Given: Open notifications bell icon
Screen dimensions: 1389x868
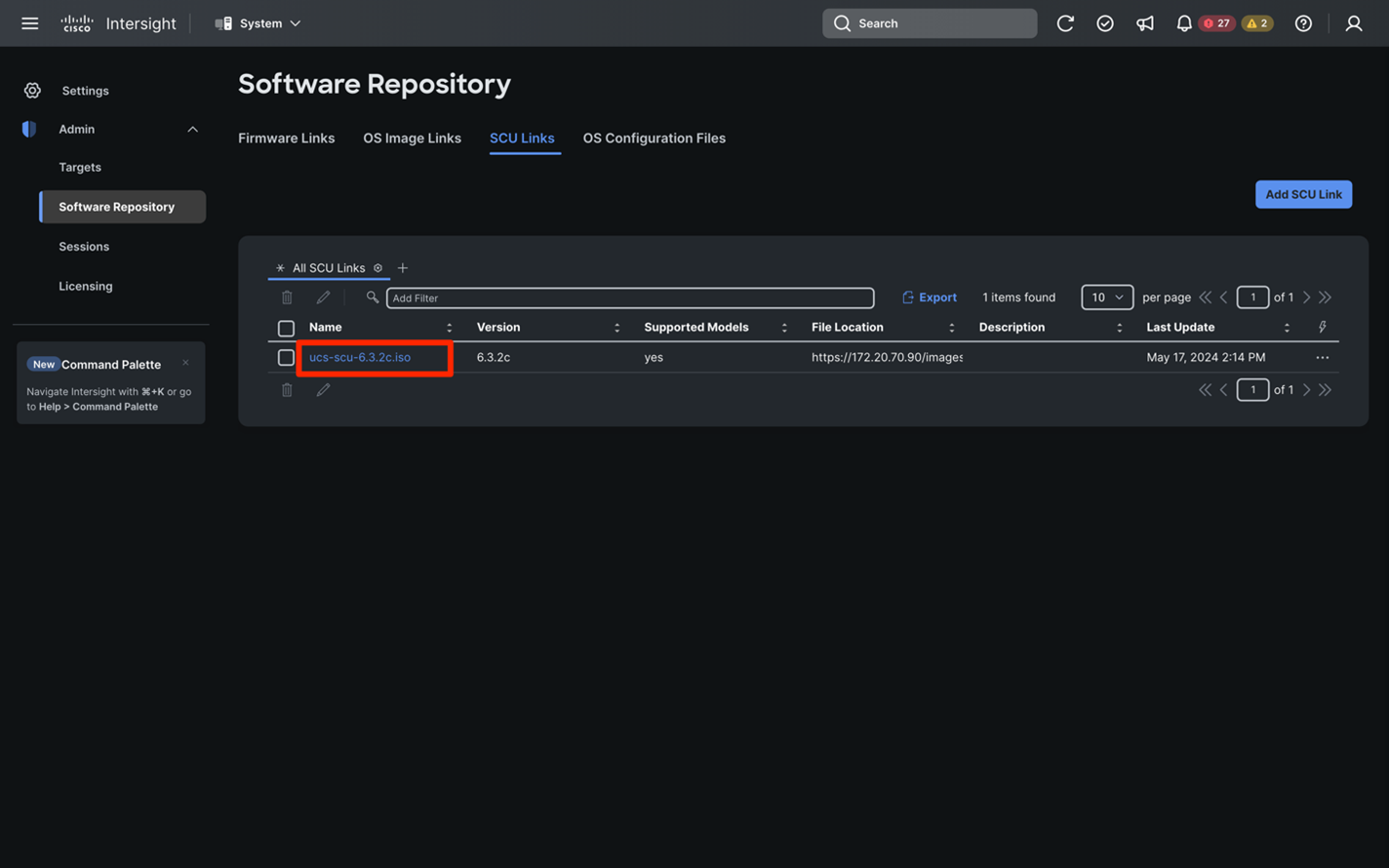Looking at the screenshot, I should point(1183,23).
